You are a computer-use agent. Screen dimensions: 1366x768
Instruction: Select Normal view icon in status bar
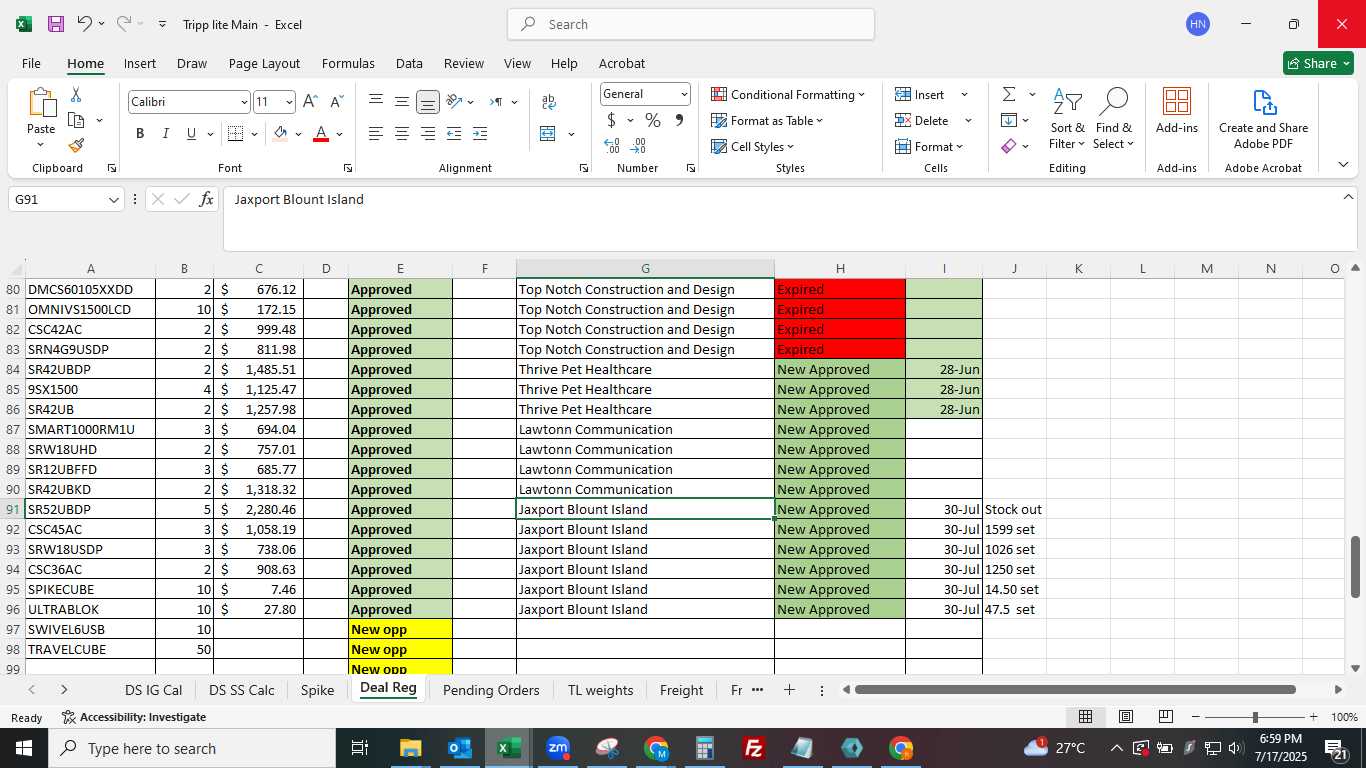(1085, 717)
